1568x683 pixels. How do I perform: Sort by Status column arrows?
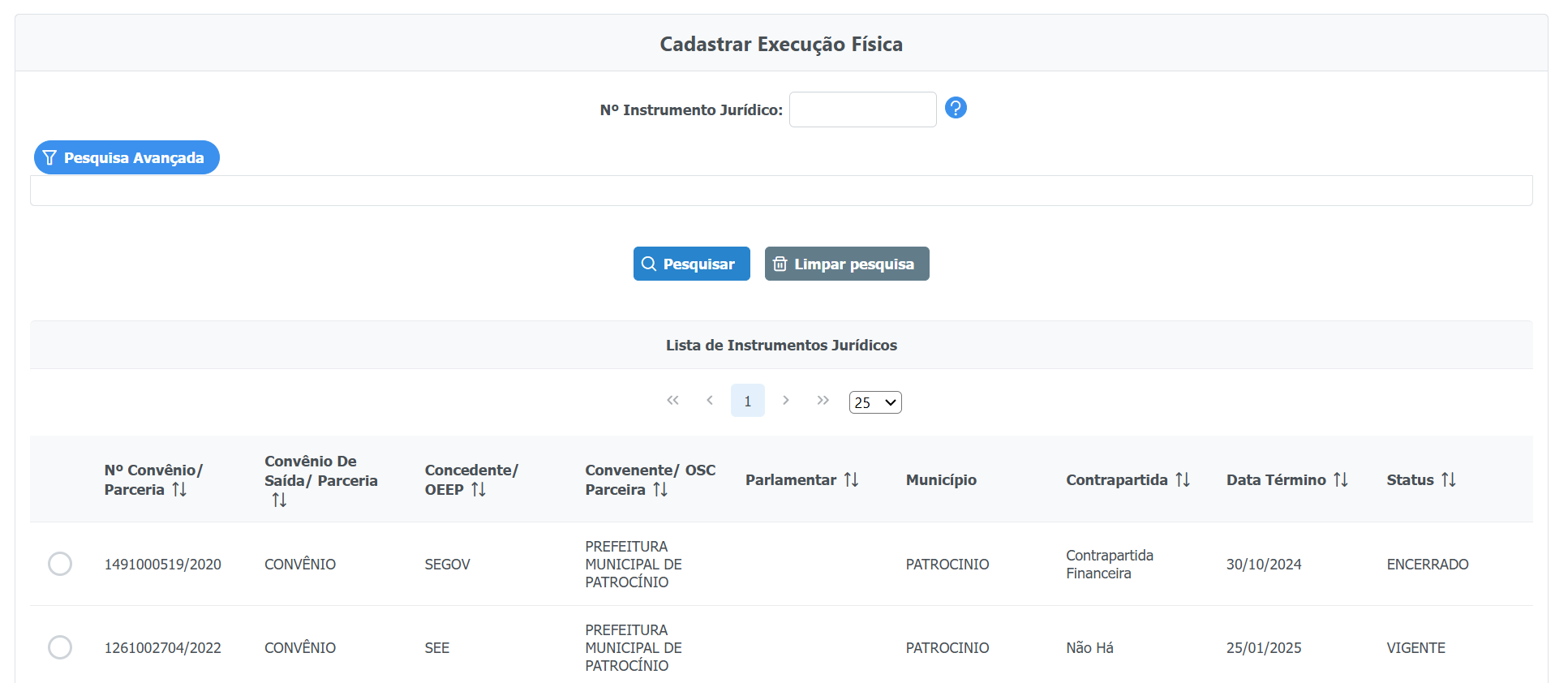click(x=1449, y=480)
